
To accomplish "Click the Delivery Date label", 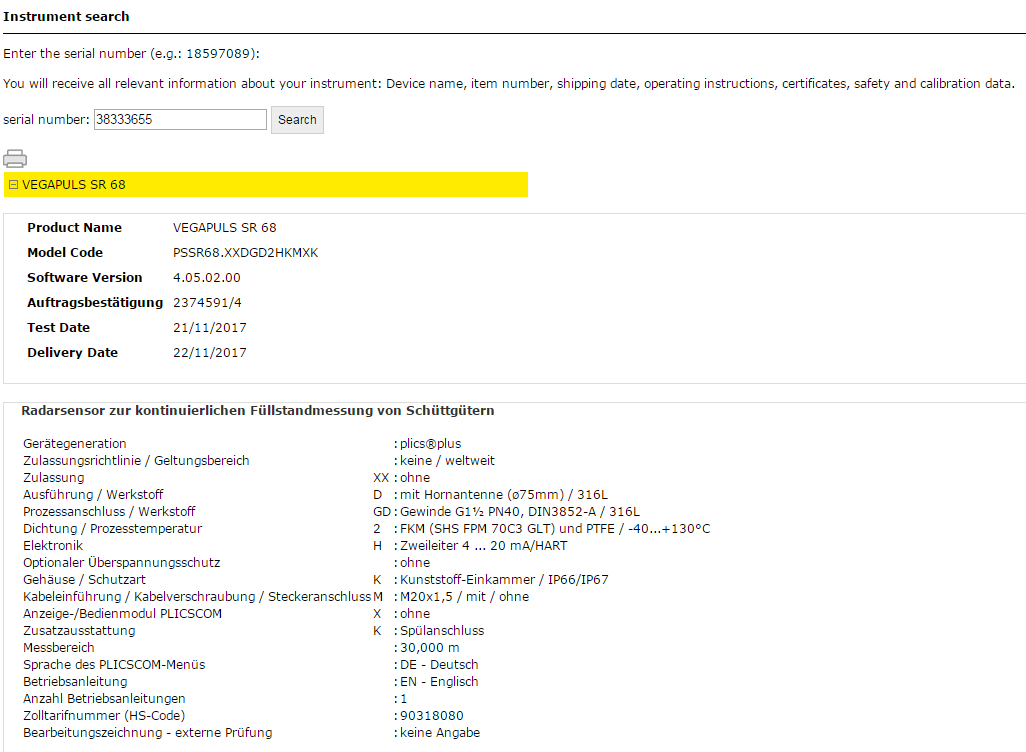I will [73, 352].
